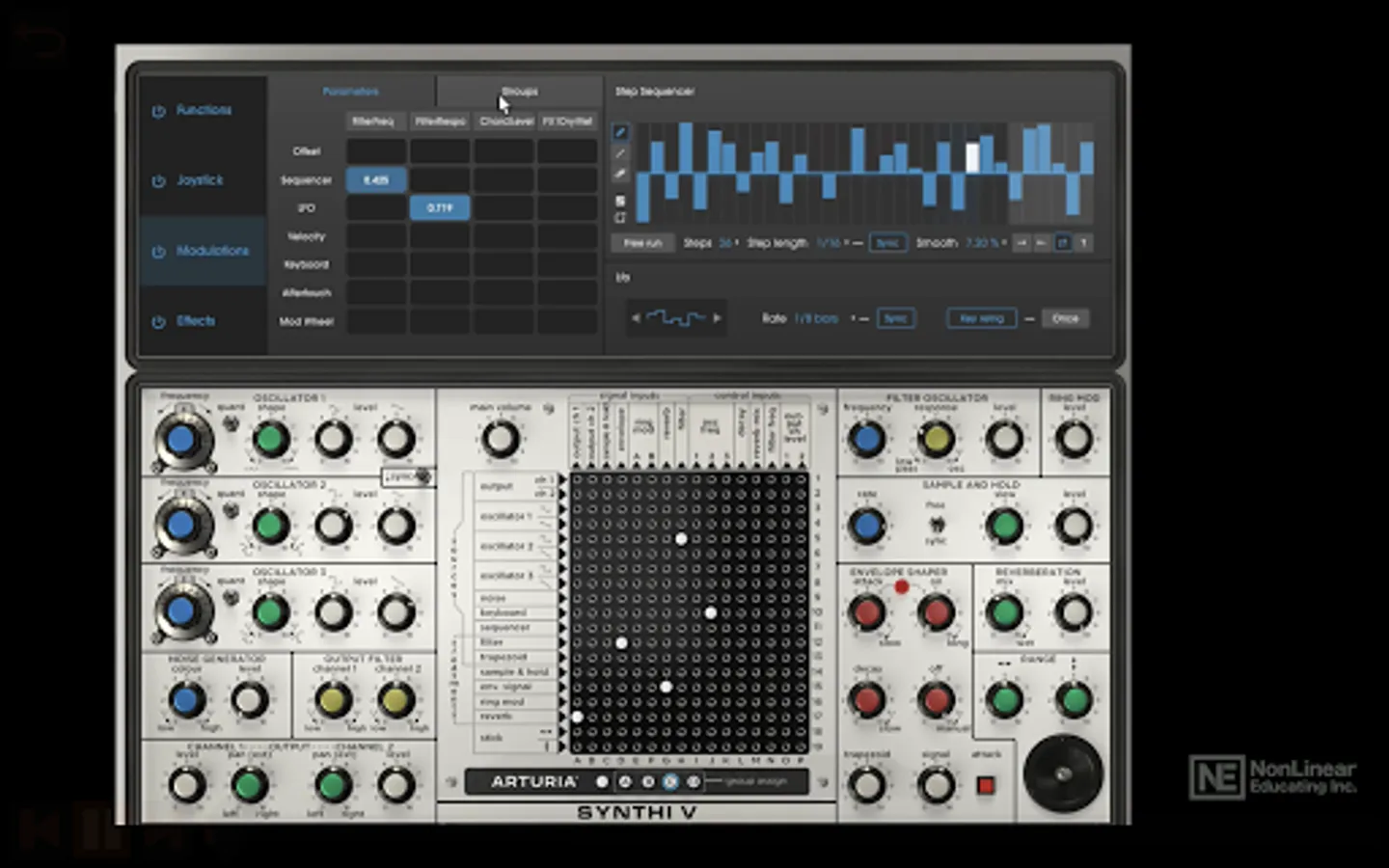The width and height of the screenshot is (1389, 868).
Task: Click the Noise Generator colour knob
Action: coord(186,700)
